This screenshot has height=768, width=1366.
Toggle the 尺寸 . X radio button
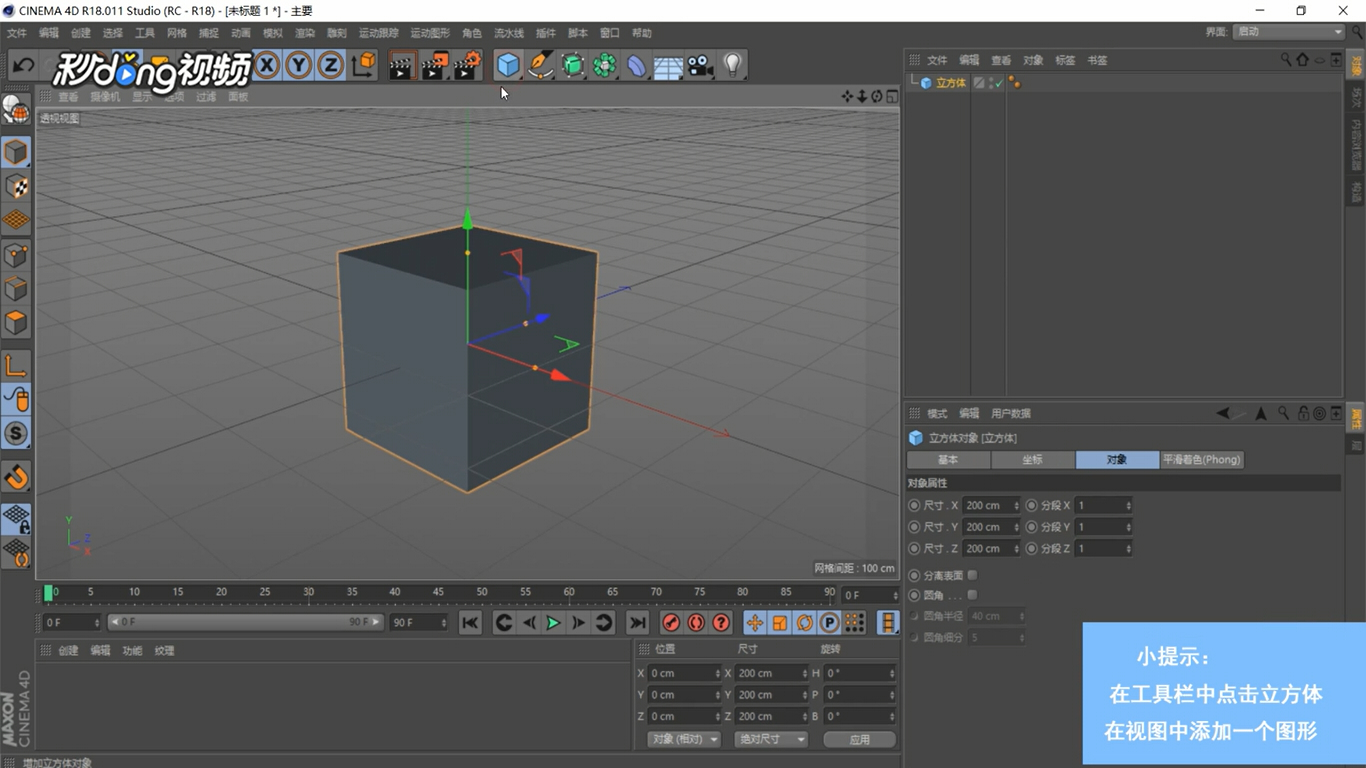[x=914, y=505]
